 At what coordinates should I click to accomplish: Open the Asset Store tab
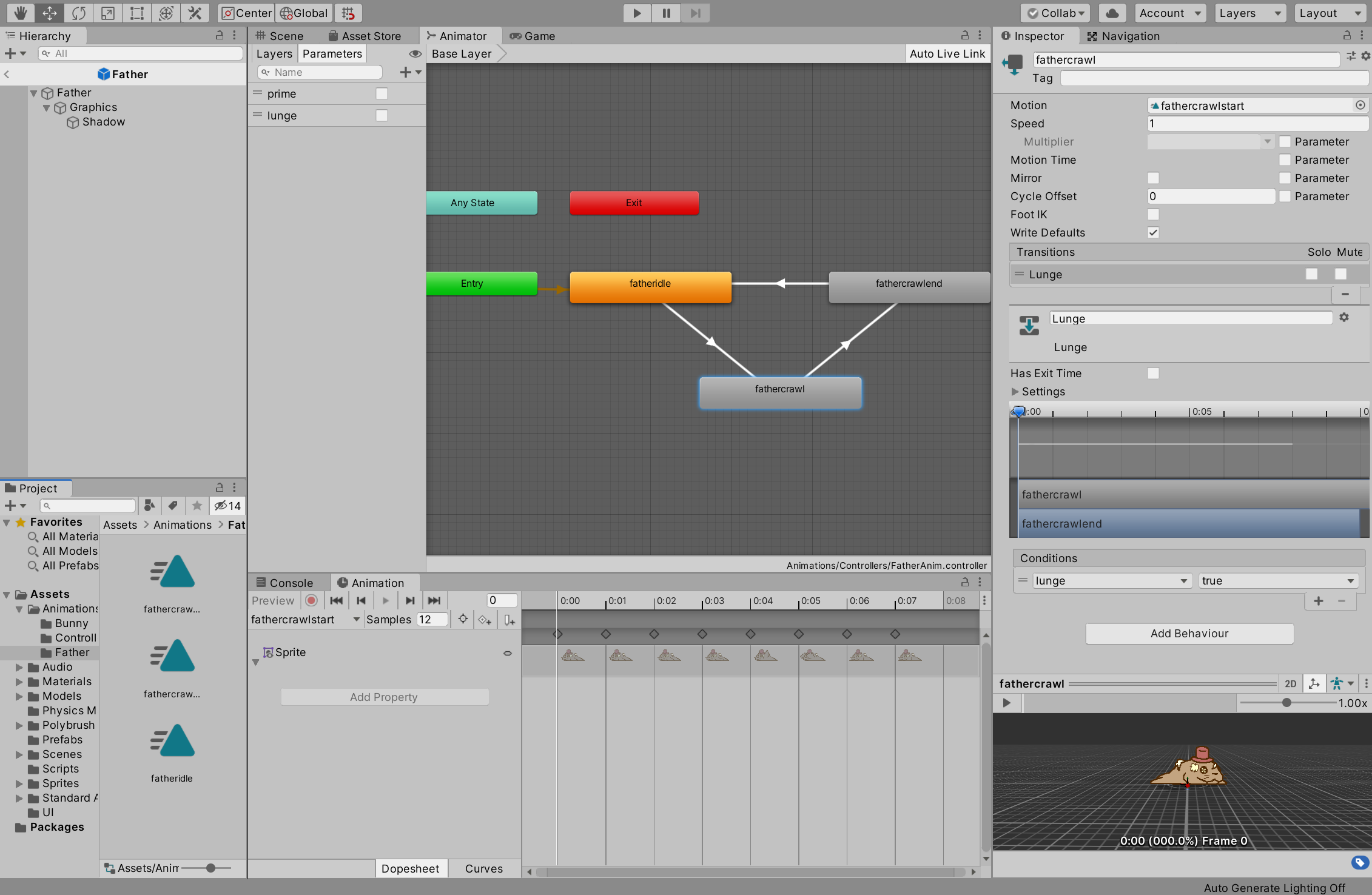pyautogui.click(x=365, y=36)
